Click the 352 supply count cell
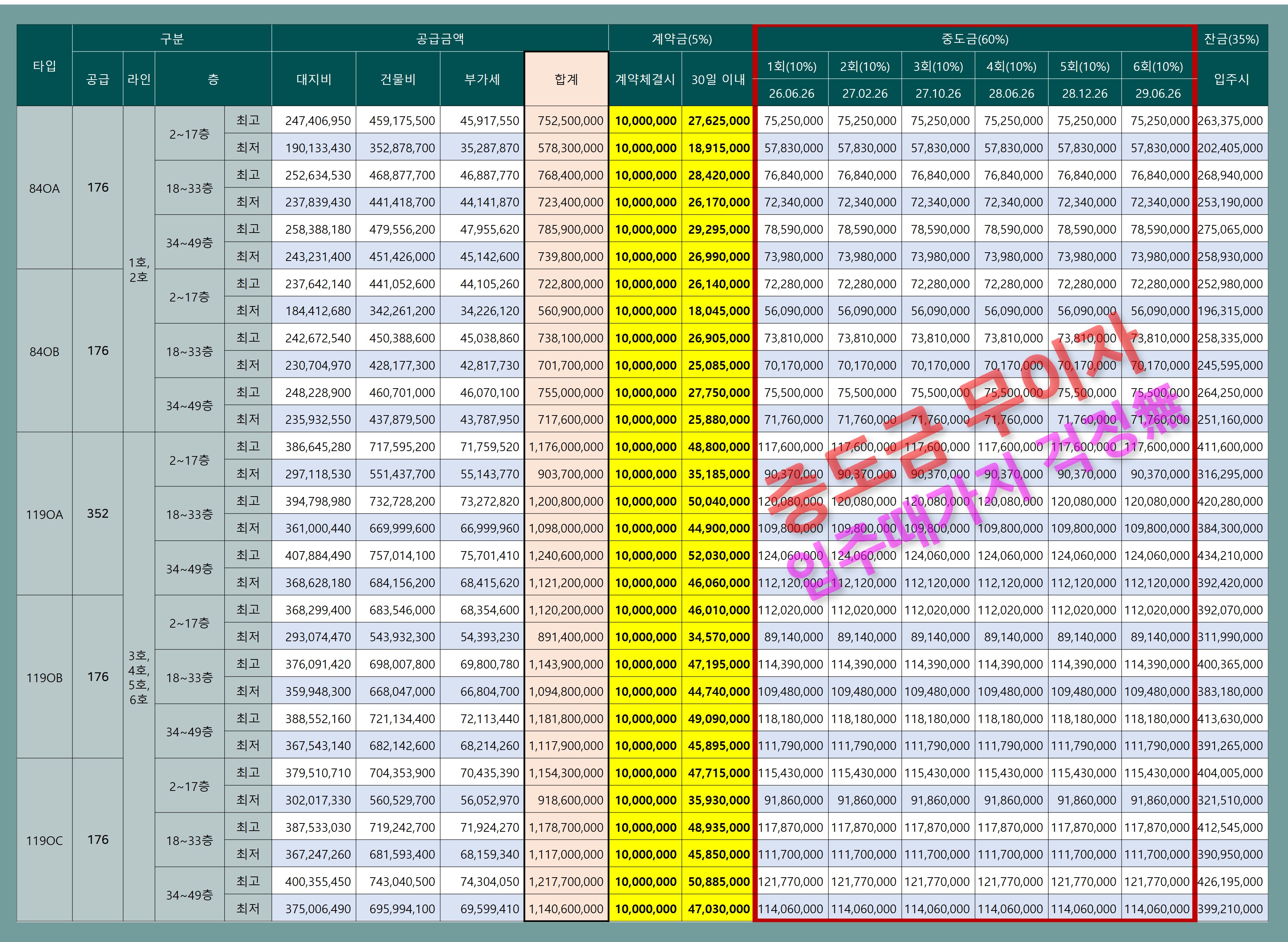The width and height of the screenshot is (1288, 942). click(97, 514)
